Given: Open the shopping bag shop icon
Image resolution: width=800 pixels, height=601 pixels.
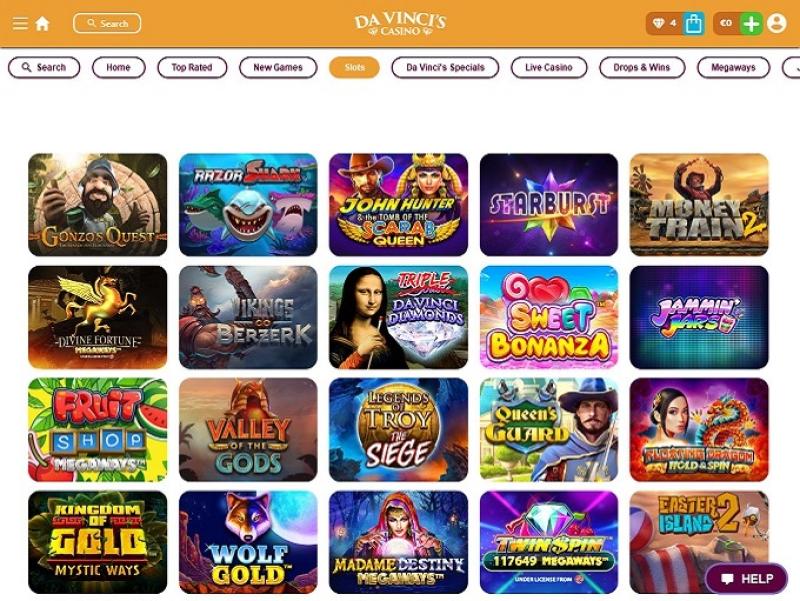Looking at the screenshot, I should pyautogui.click(x=693, y=23).
